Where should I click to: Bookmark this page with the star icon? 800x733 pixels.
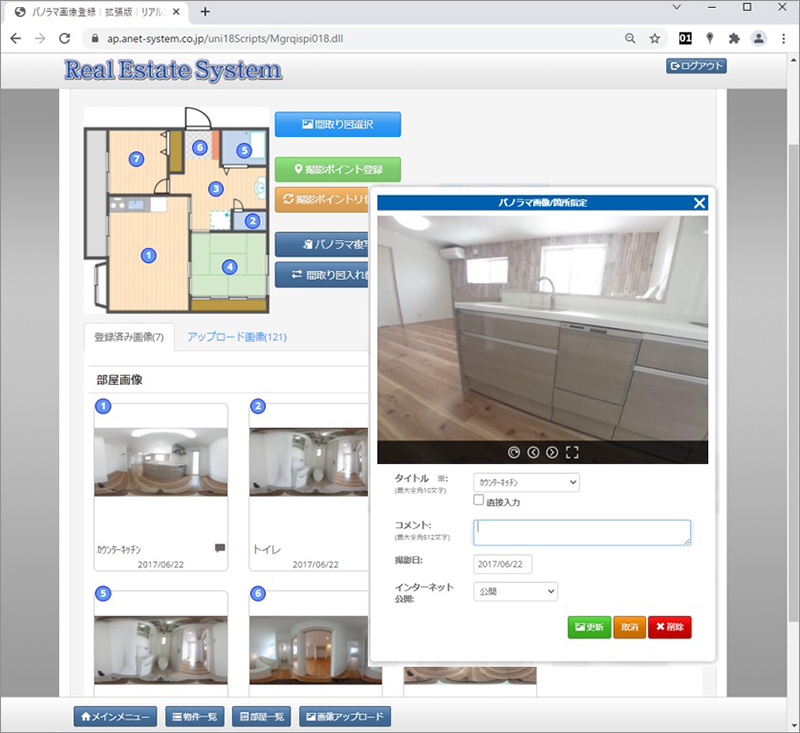coord(655,38)
